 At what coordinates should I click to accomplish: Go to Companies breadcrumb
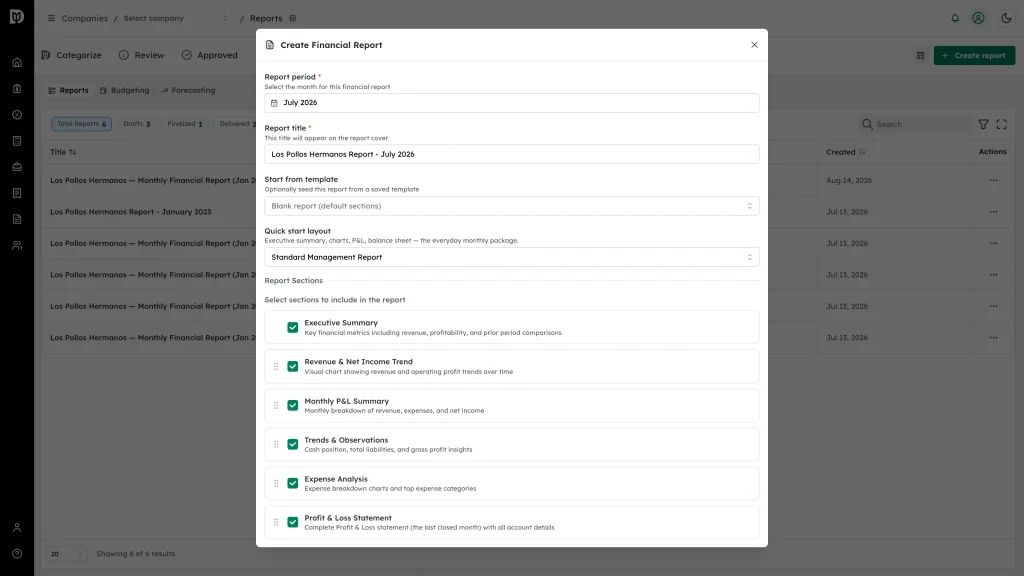84,18
